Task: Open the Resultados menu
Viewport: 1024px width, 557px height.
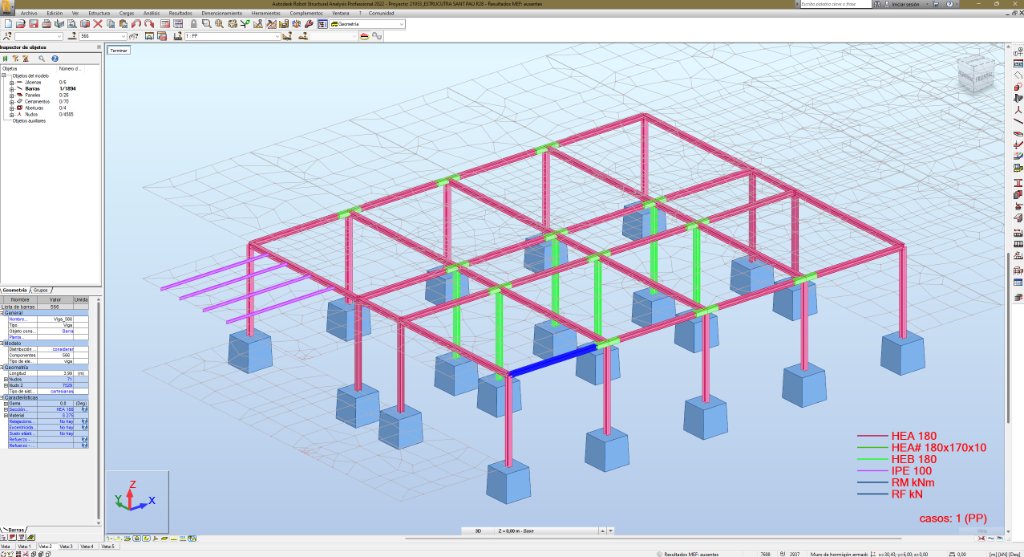Action: [181, 13]
